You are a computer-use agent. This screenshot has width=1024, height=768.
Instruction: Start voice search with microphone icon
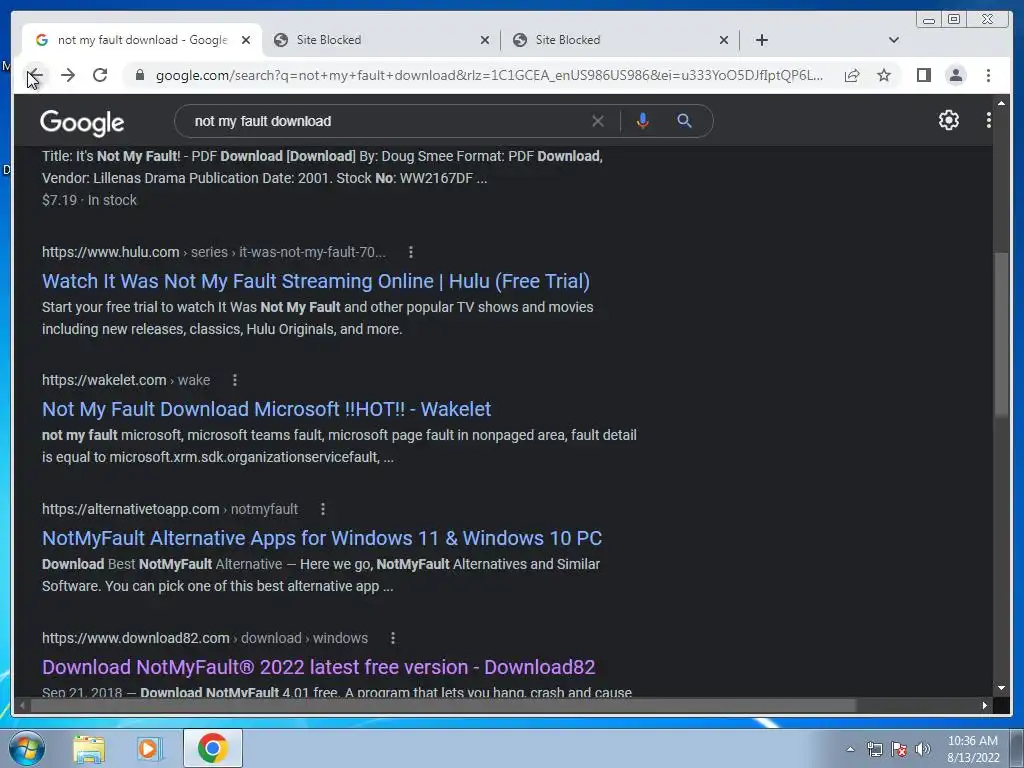(x=643, y=121)
